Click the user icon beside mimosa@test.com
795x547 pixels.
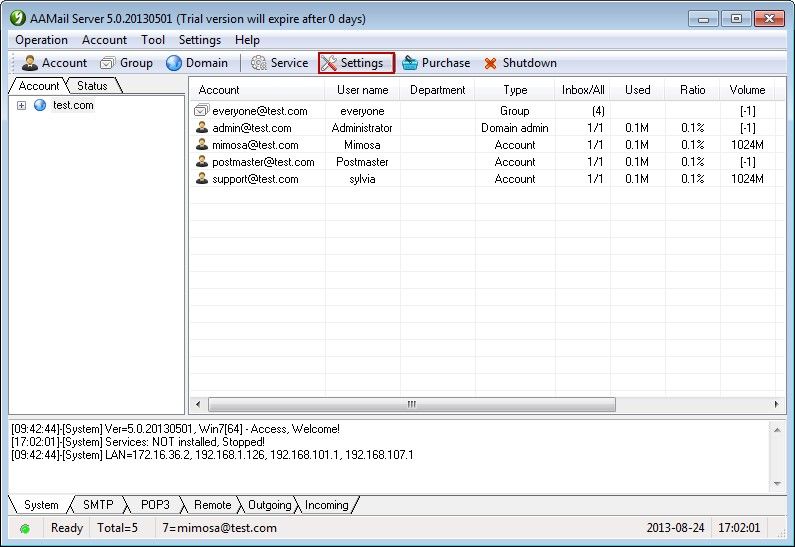[x=202, y=144]
